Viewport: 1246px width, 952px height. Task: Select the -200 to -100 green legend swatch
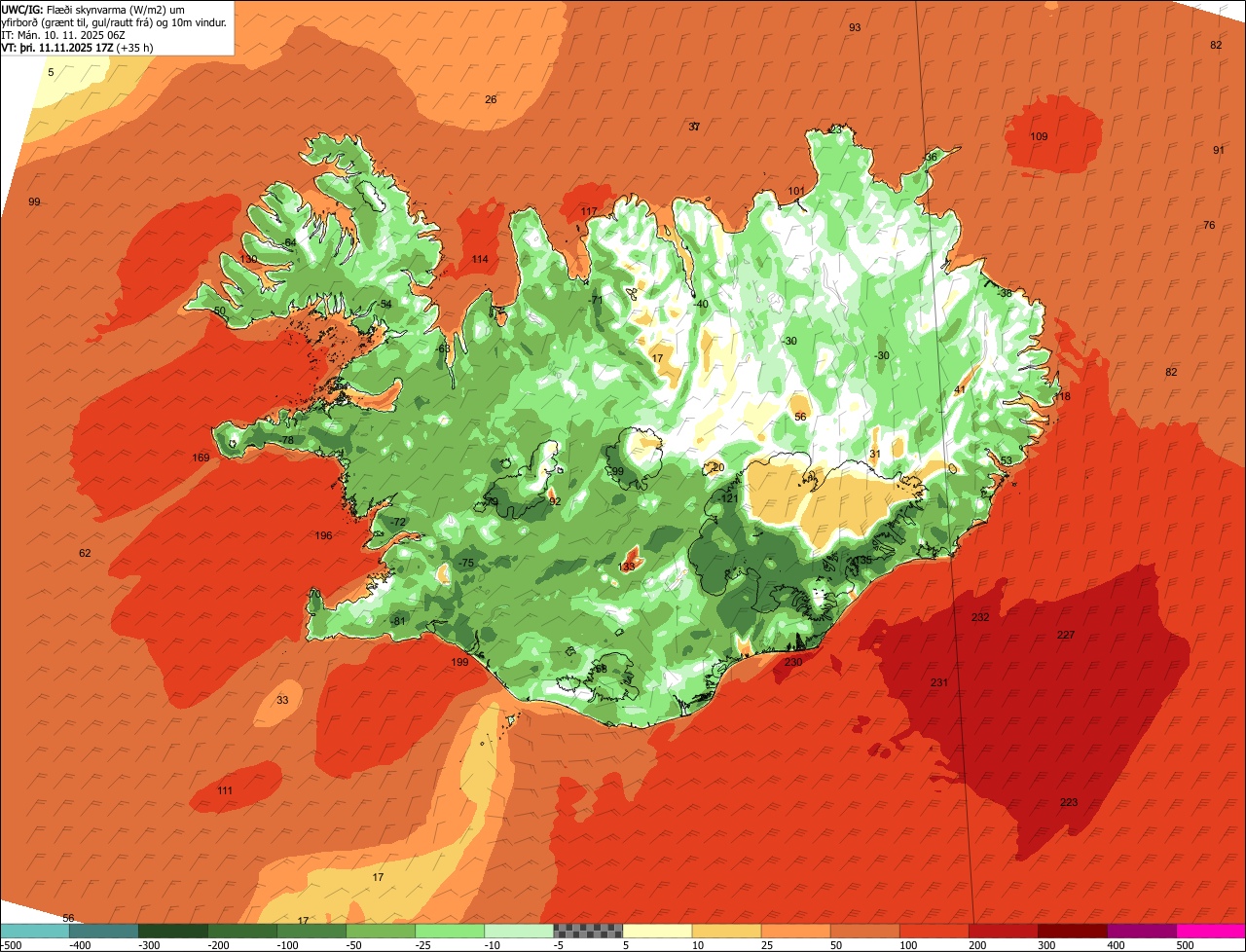click(242, 931)
